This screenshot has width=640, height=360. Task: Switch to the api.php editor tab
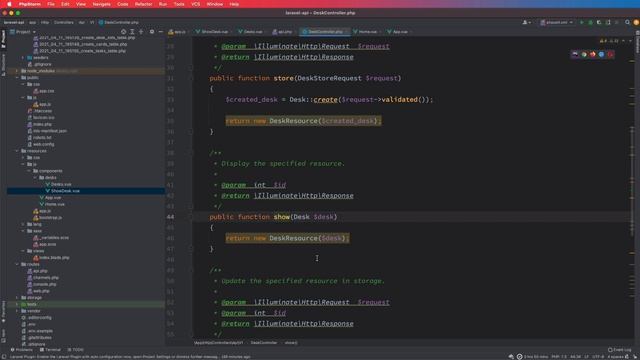pyautogui.click(x=283, y=31)
